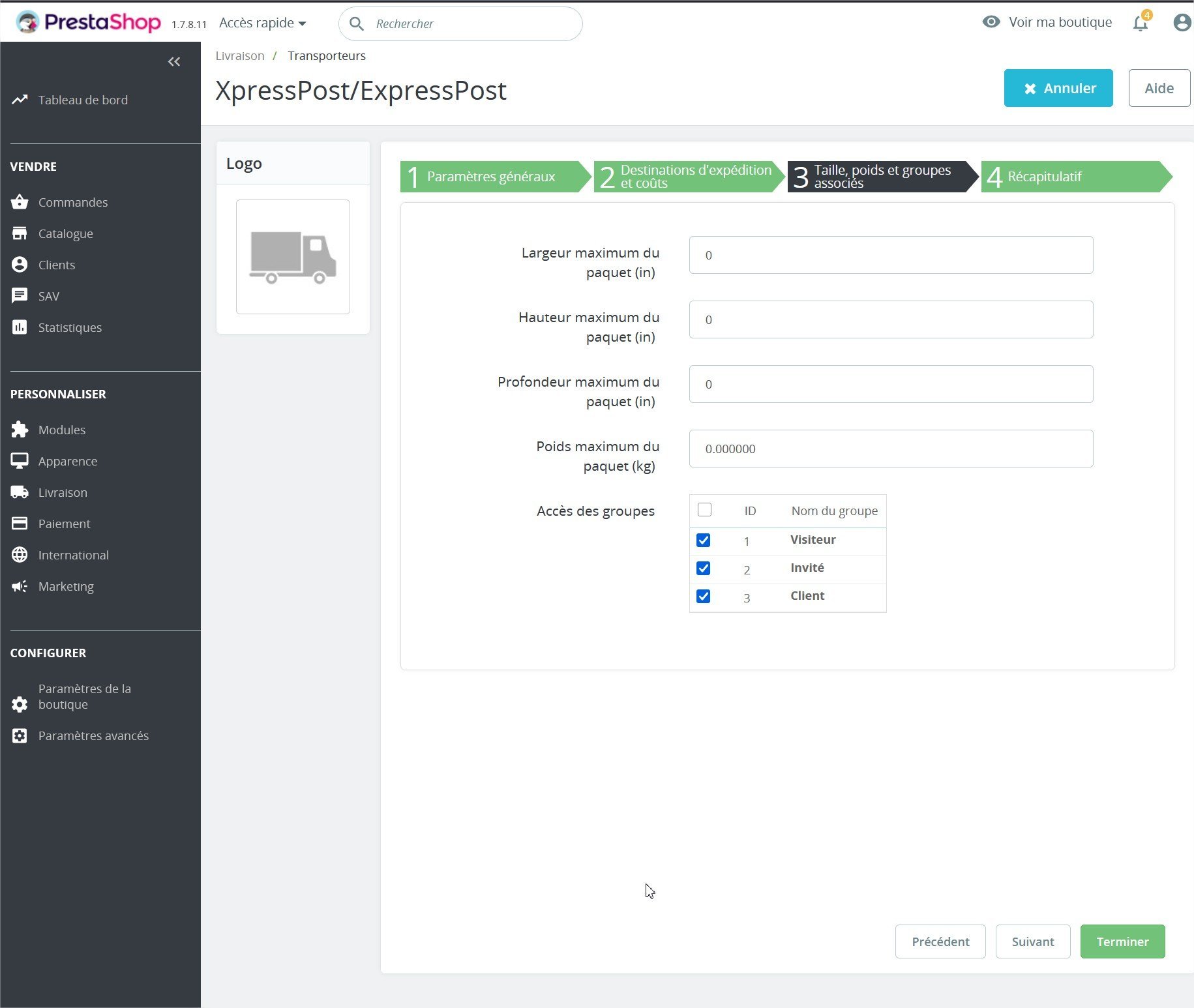Click the Clients person icon
Viewport: 1194px width, 1008px height.
(x=20, y=265)
